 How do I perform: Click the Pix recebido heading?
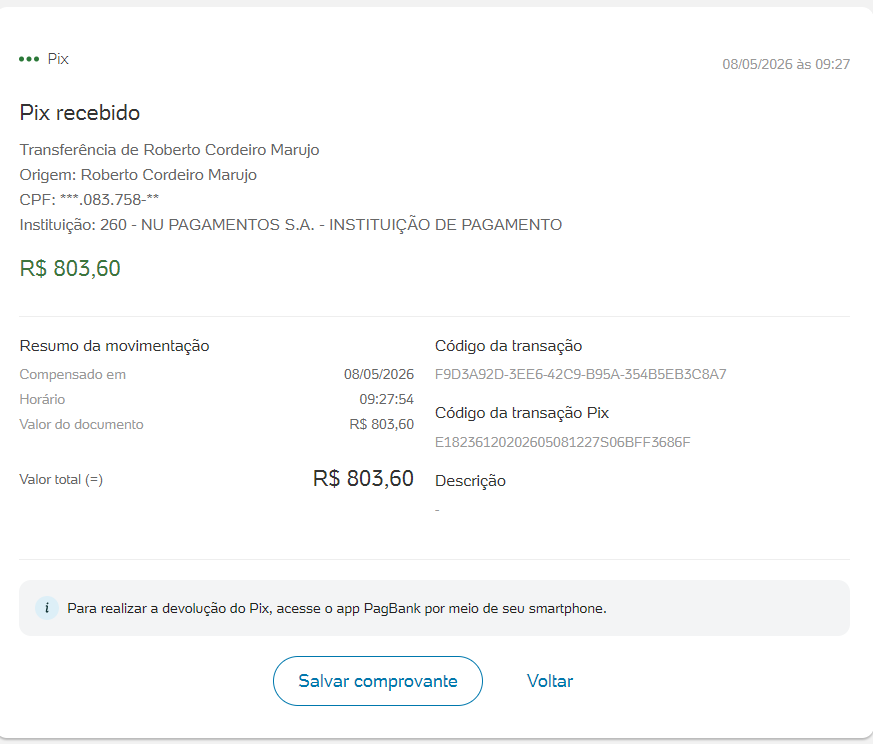tap(80, 113)
